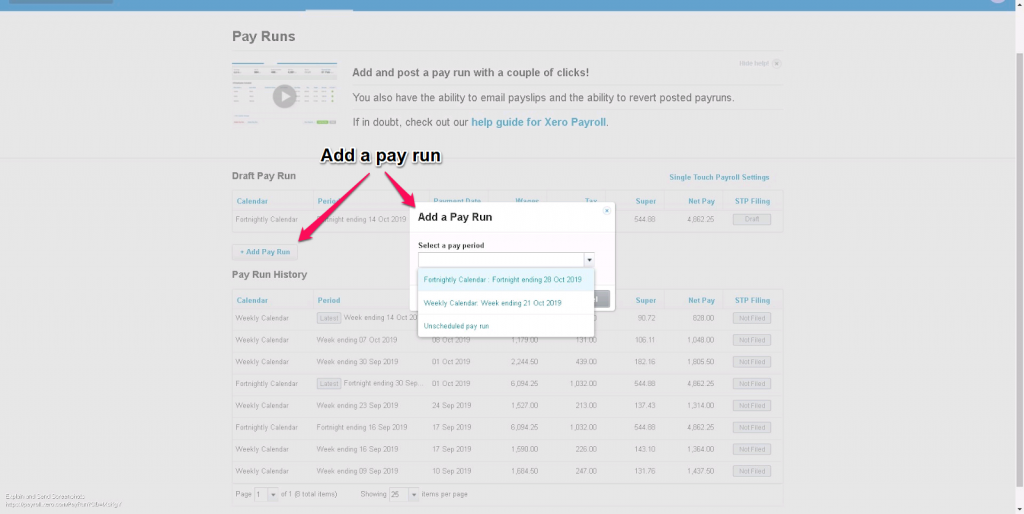Sort history table by Net Pay column
Screen dimensions: 1024x514
pos(701,300)
